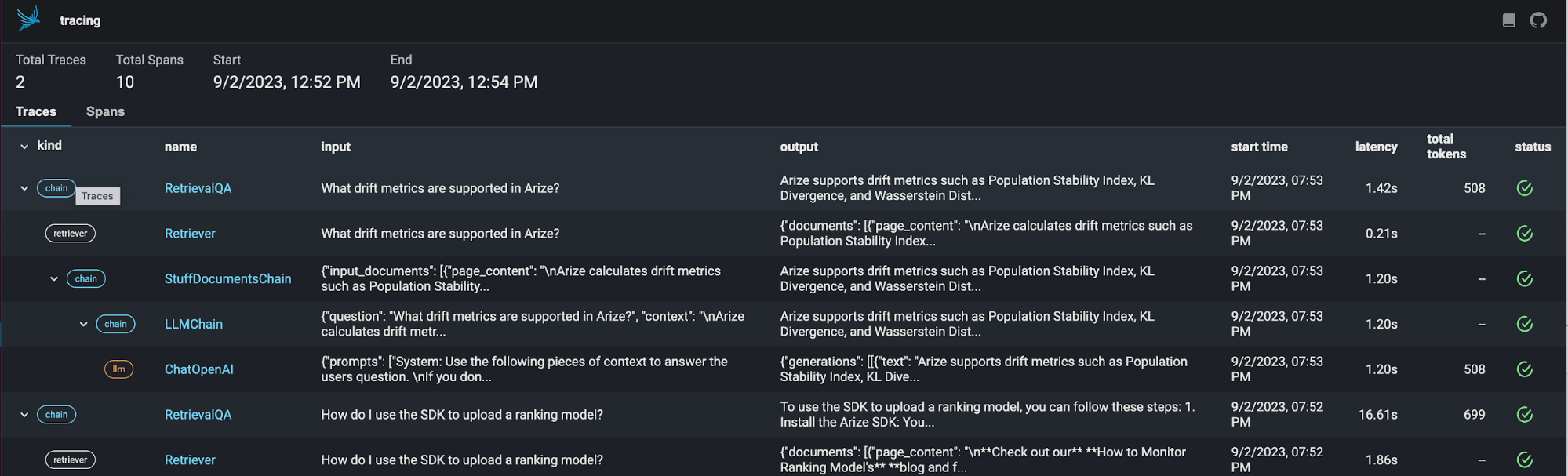
Task: Click input 'How do I use the SDK' in RetrievalQA row
Action: tap(462, 415)
